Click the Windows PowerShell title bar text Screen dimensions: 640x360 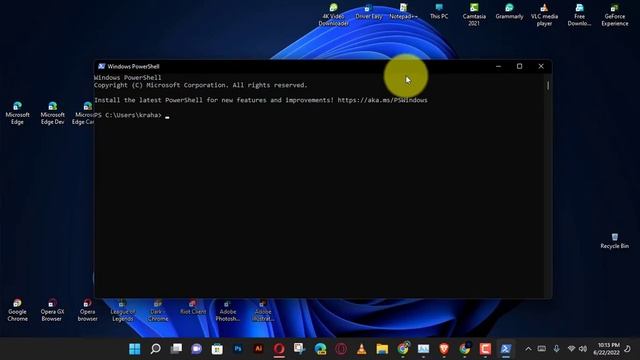[x=133, y=66]
